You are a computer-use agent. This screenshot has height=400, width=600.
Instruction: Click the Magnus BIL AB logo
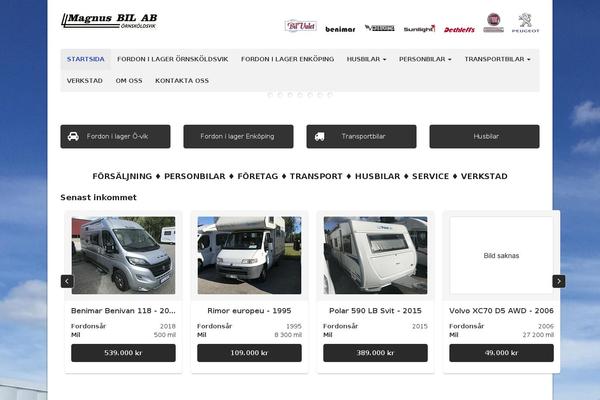[109, 21]
